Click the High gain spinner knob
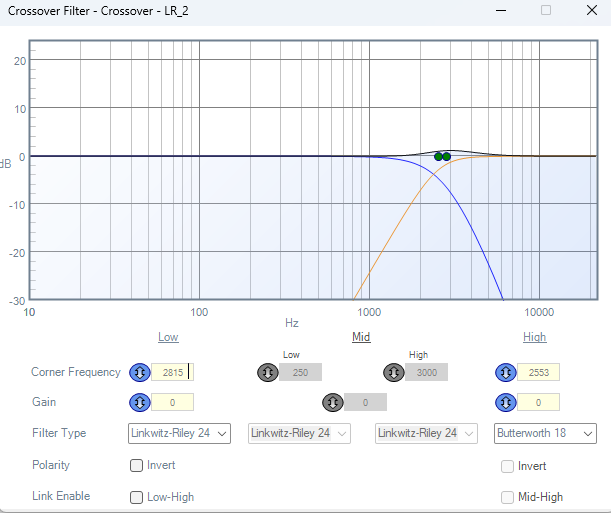Screen dimensions: 611x513 pos(505,402)
